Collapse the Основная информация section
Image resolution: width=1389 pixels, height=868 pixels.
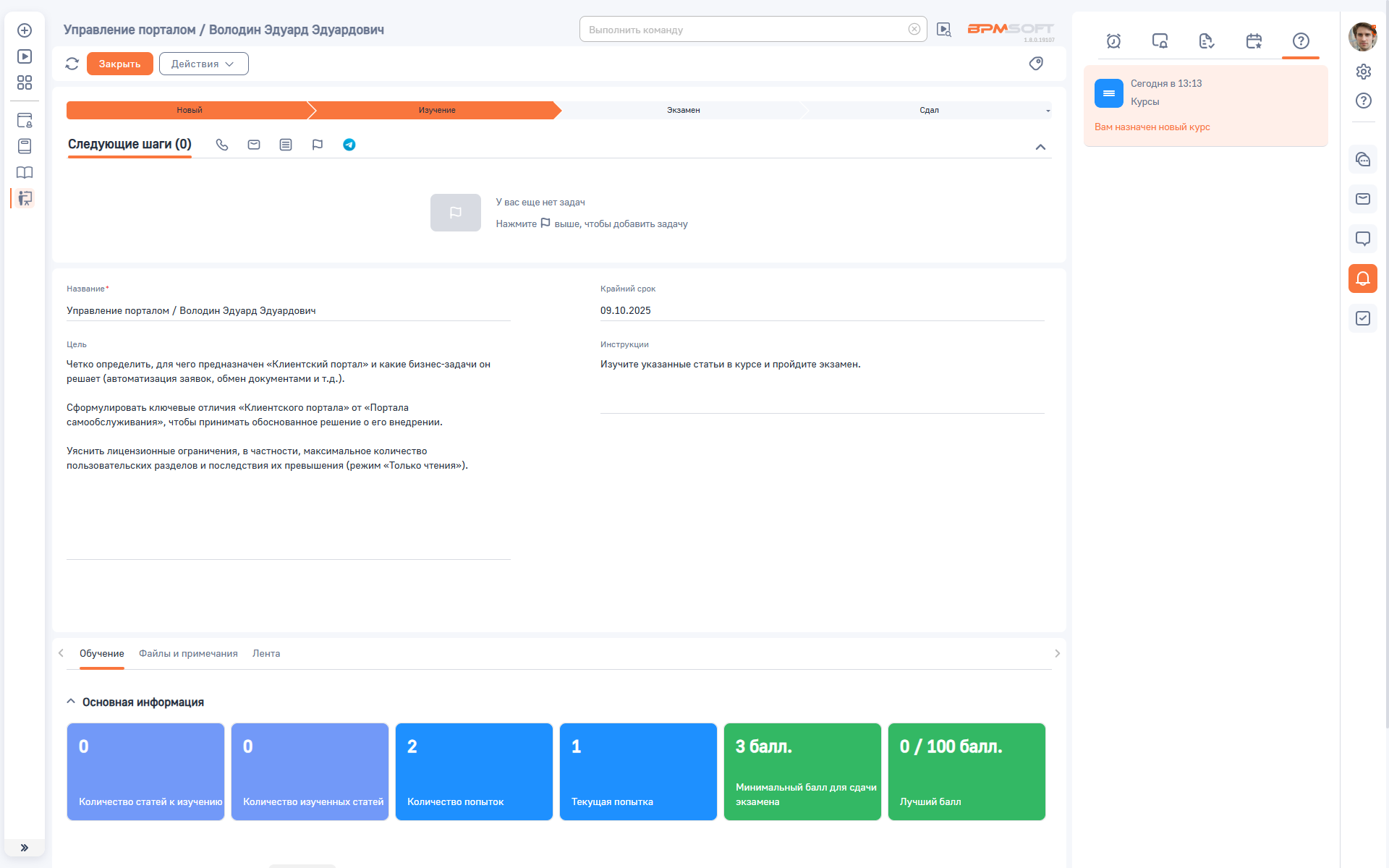pyautogui.click(x=71, y=702)
